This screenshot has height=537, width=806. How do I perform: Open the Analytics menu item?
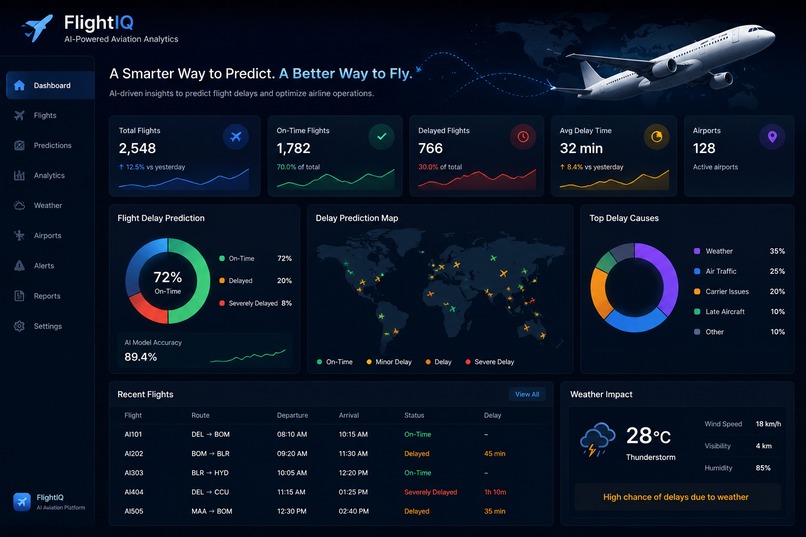[x=50, y=175]
